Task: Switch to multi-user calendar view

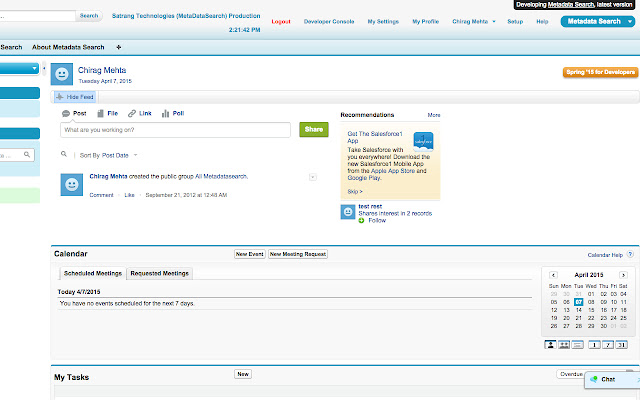Action: 564,345
